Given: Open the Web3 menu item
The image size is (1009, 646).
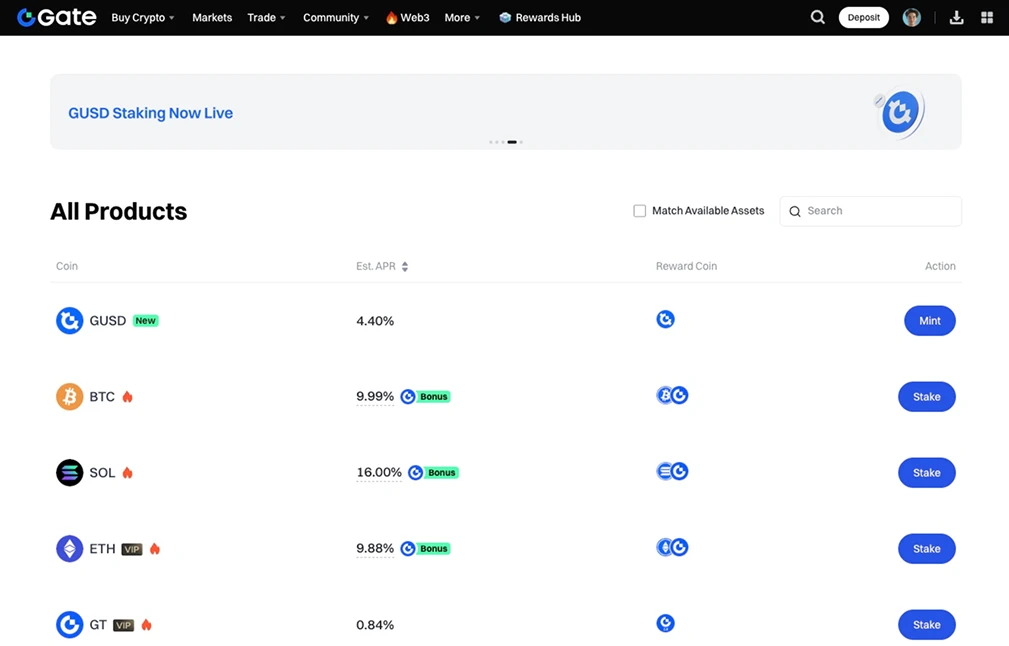Looking at the screenshot, I should tap(407, 17).
